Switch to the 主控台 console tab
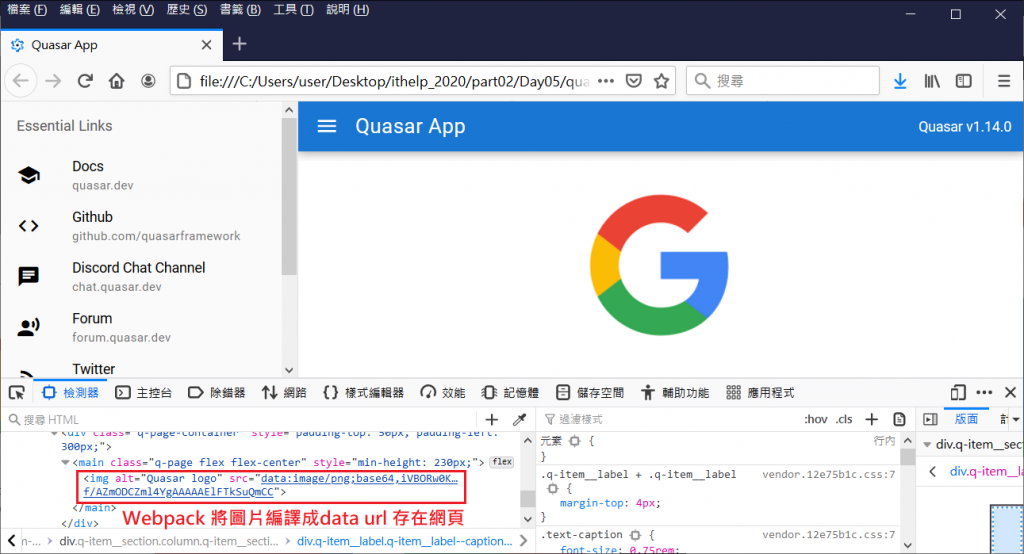The width and height of the screenshot is (1024, 554). pyautogui.click(x=143, y=393)
